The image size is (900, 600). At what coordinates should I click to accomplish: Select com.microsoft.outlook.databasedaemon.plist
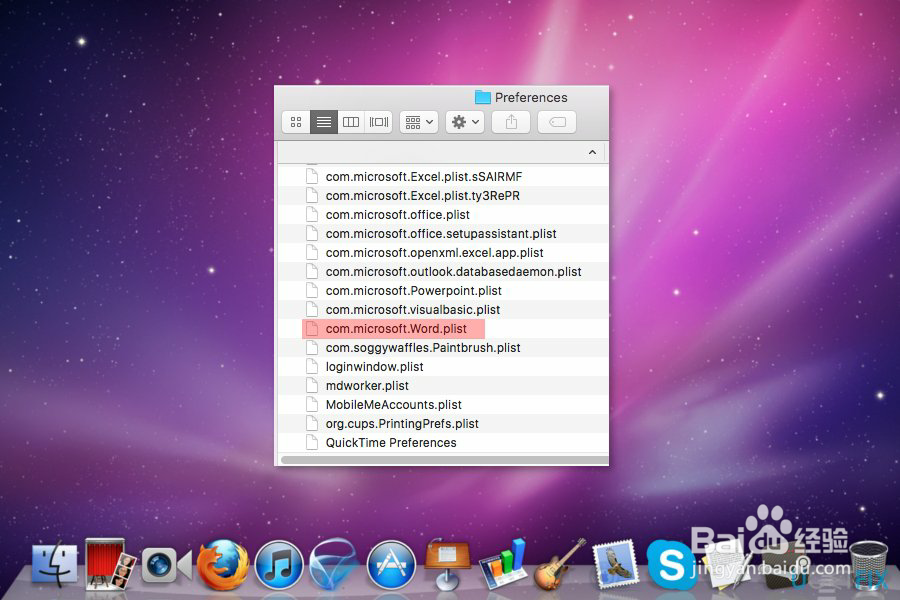(x=443, y=272)
